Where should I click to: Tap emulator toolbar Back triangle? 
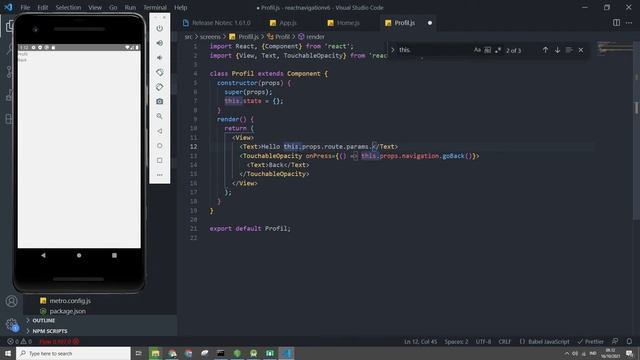pos(160,131)
